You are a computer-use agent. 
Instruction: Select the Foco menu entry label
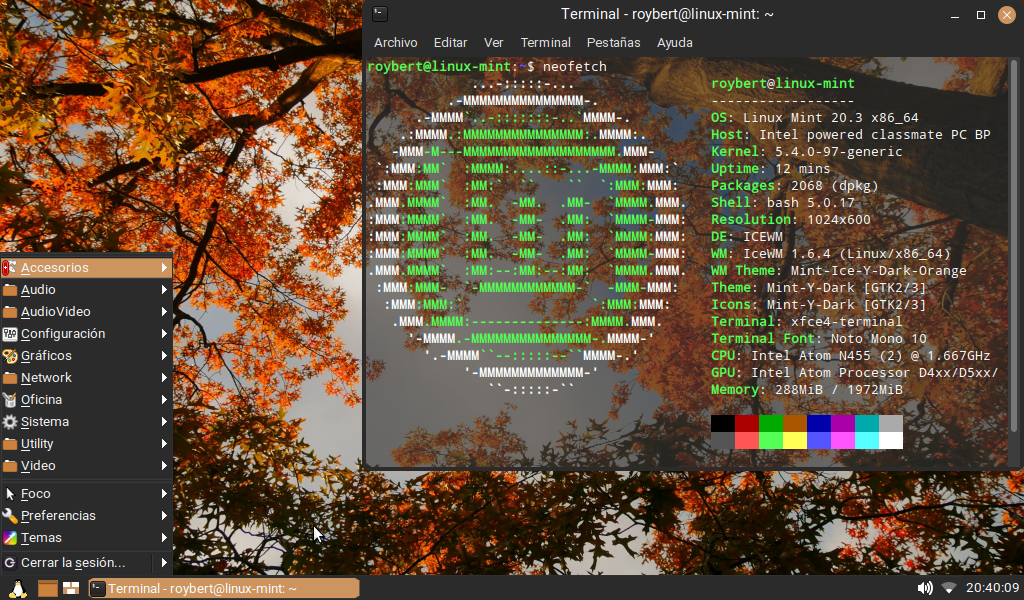35,494
